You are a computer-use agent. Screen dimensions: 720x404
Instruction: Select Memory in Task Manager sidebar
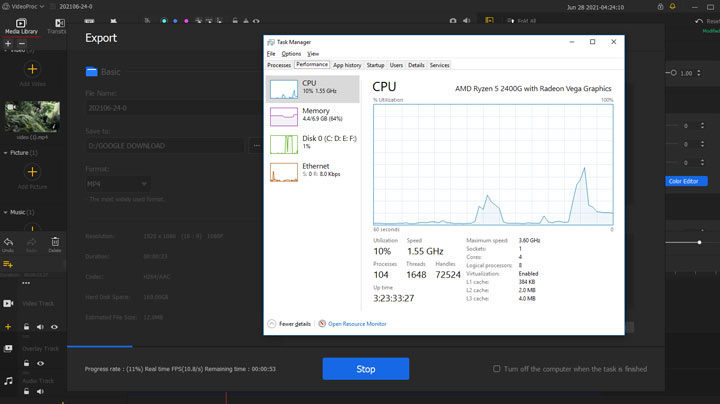pos(312,117)
